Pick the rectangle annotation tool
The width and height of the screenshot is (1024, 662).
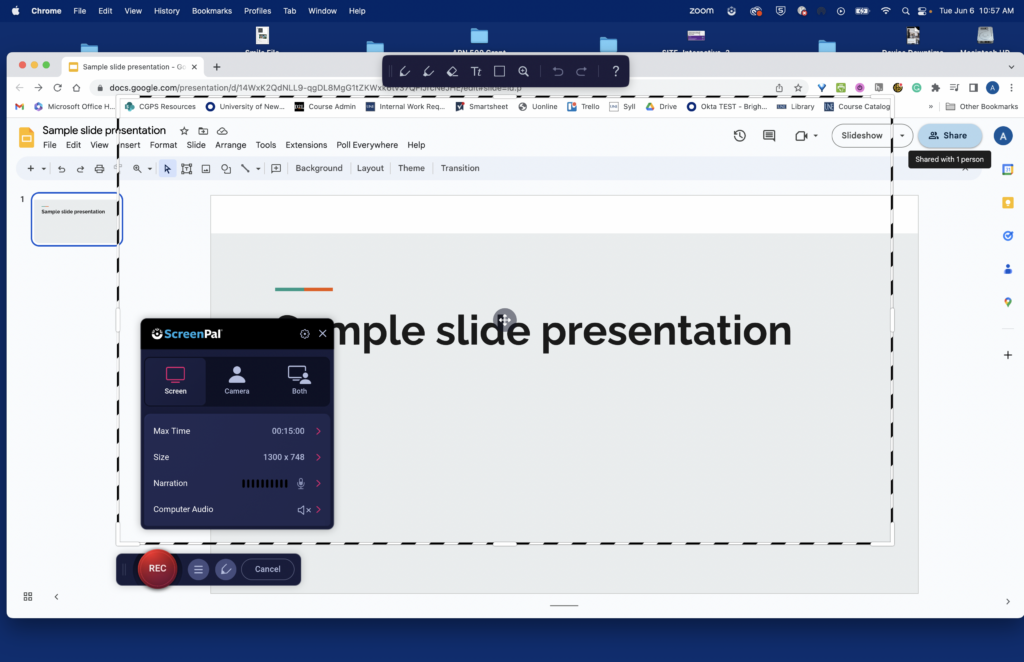coord(500,71)
